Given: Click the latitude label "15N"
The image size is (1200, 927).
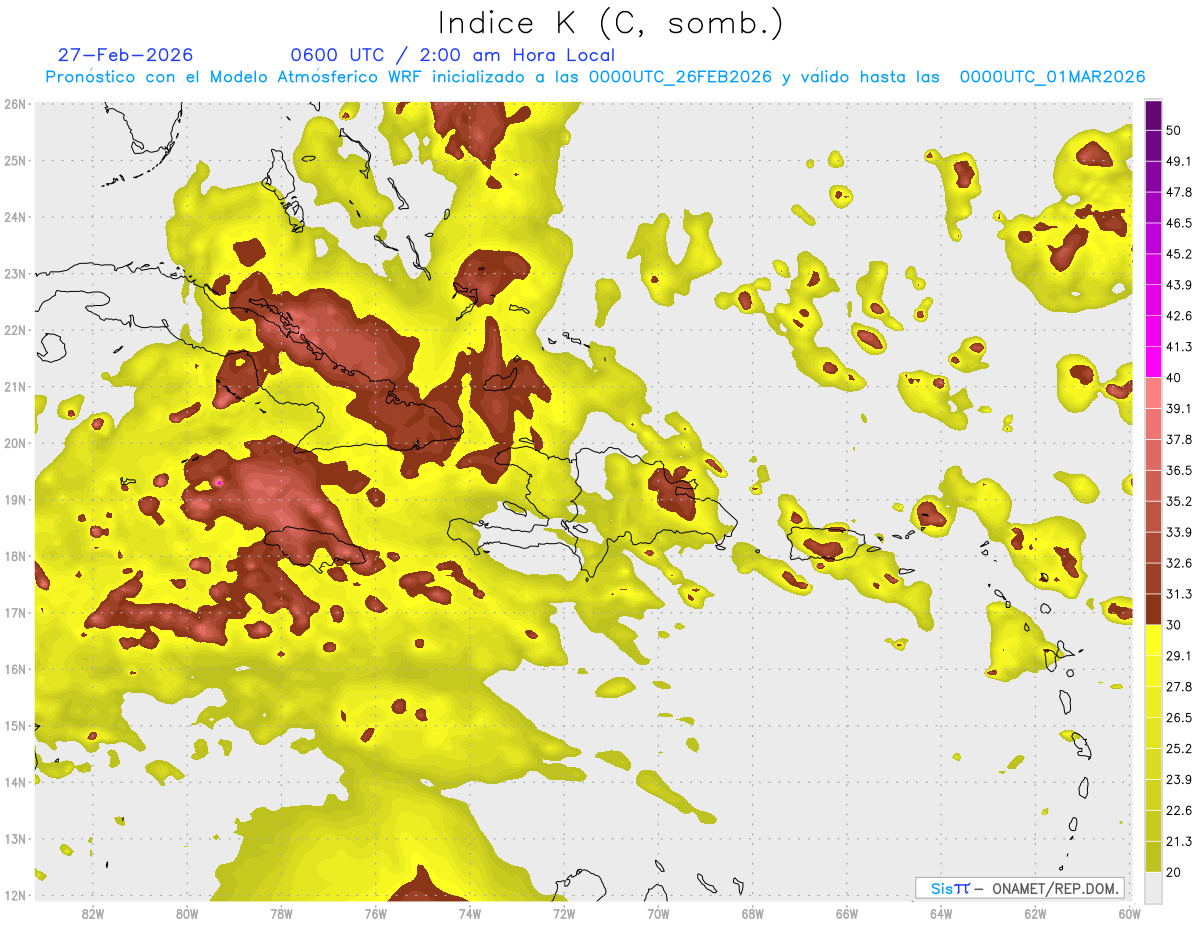Looking at the screenshot, I should 15,726.
